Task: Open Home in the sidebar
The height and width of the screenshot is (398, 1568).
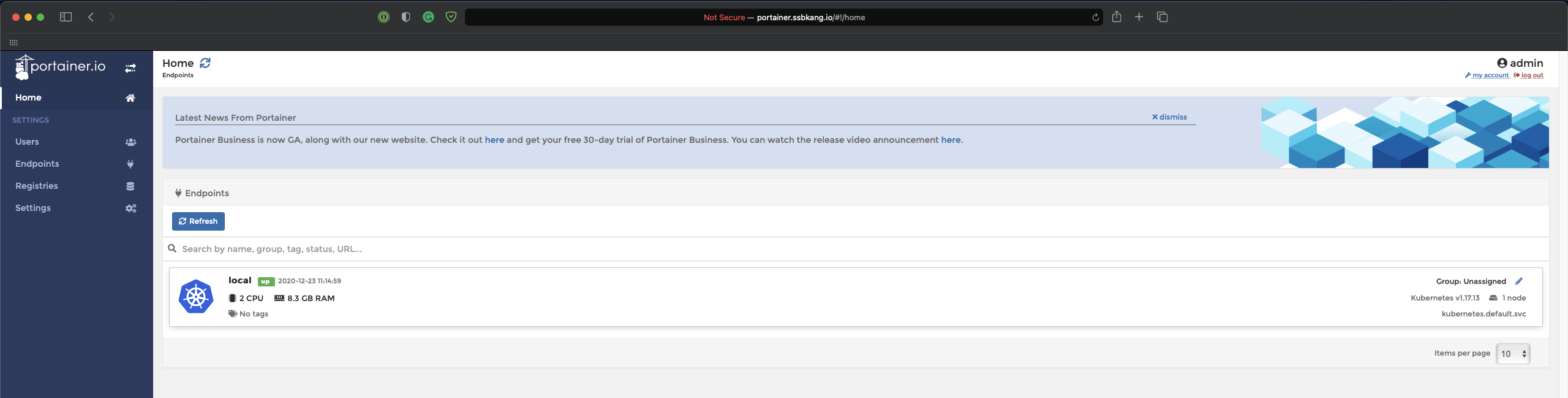Action: 28,98
